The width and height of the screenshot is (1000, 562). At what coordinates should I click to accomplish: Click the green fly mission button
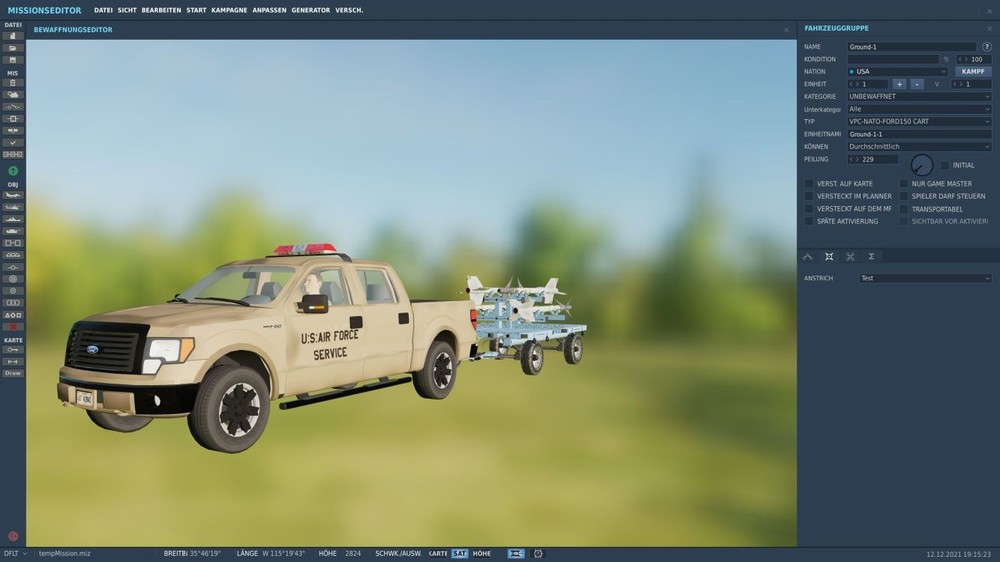pyautogui.click(x=13, y=171)
